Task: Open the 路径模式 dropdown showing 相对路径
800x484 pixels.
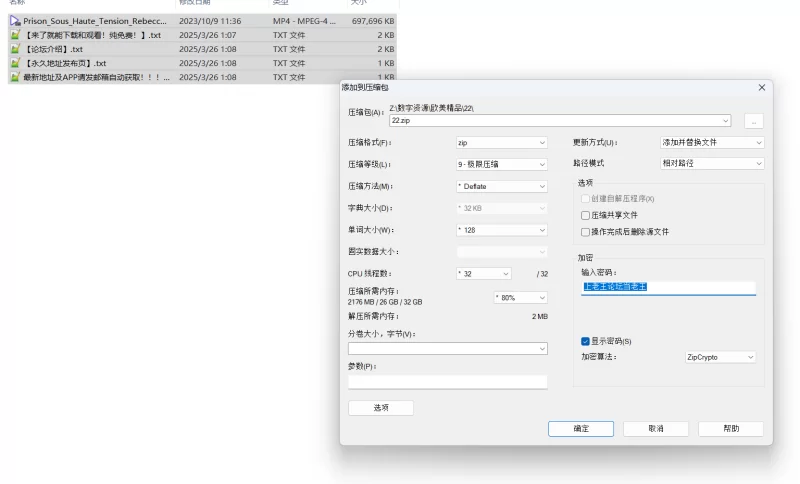Action: click(712, 164)
